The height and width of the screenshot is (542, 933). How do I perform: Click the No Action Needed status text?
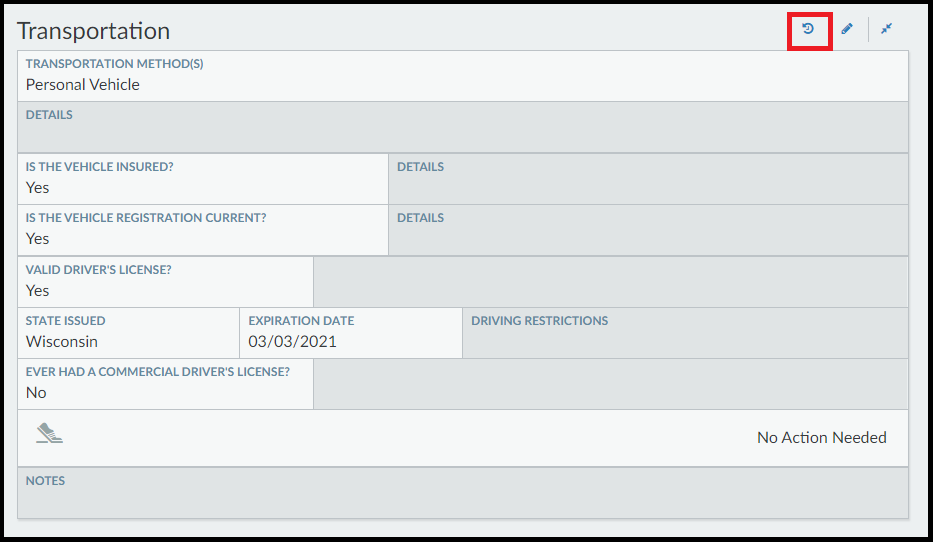(821, 438)
